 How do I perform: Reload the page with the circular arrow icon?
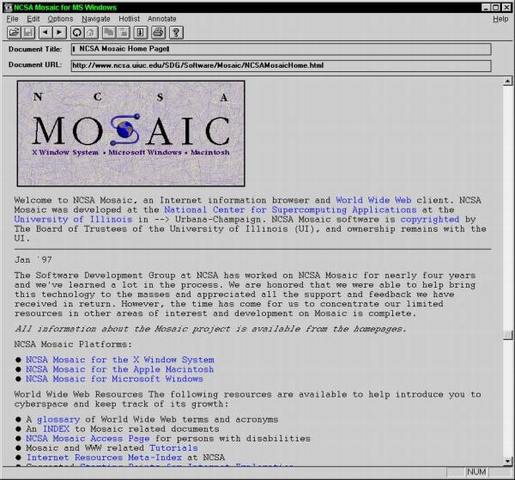click(x=77, y=33)
